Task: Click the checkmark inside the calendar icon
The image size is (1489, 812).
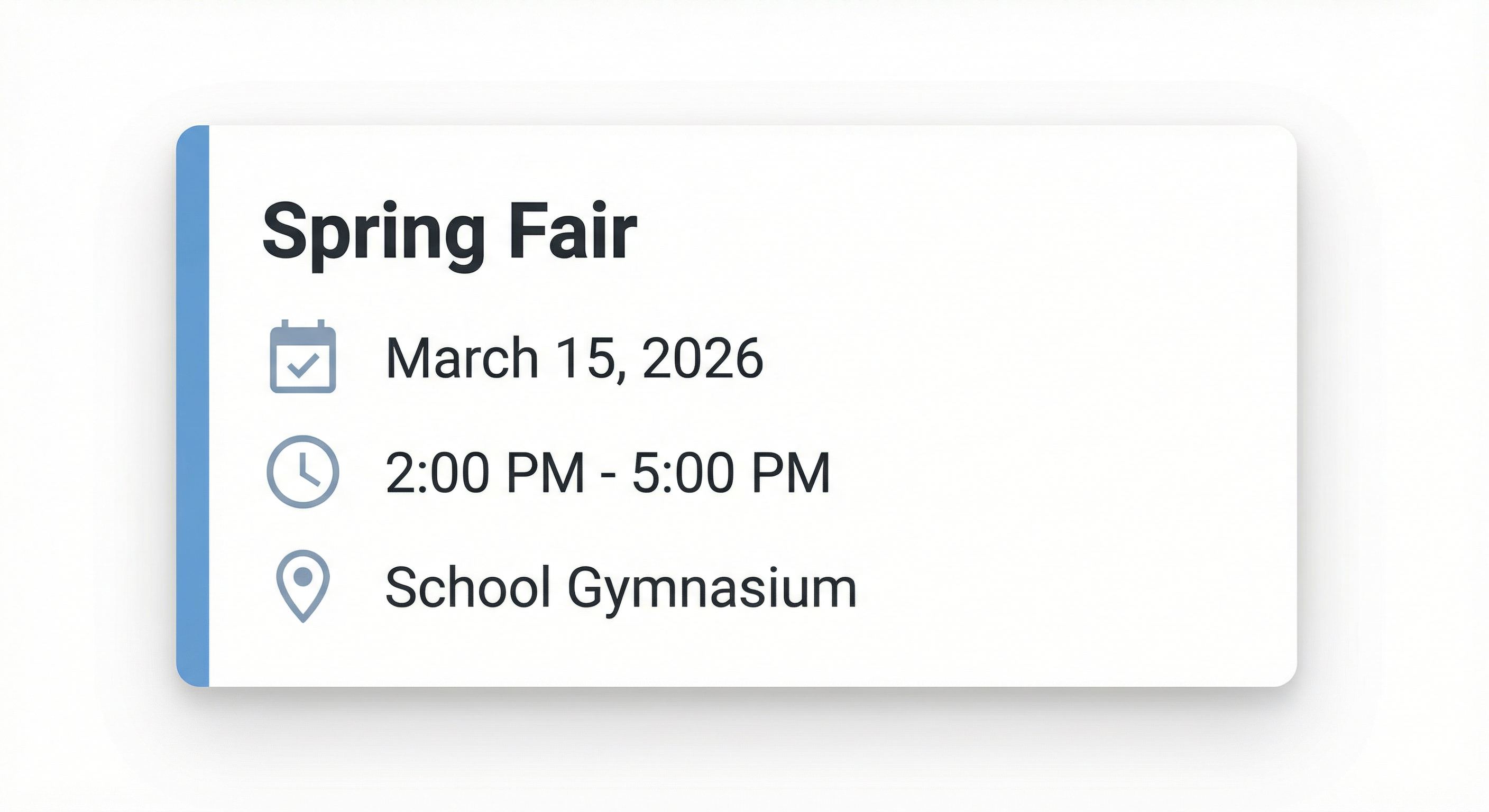Action: [x=303, y=366]
